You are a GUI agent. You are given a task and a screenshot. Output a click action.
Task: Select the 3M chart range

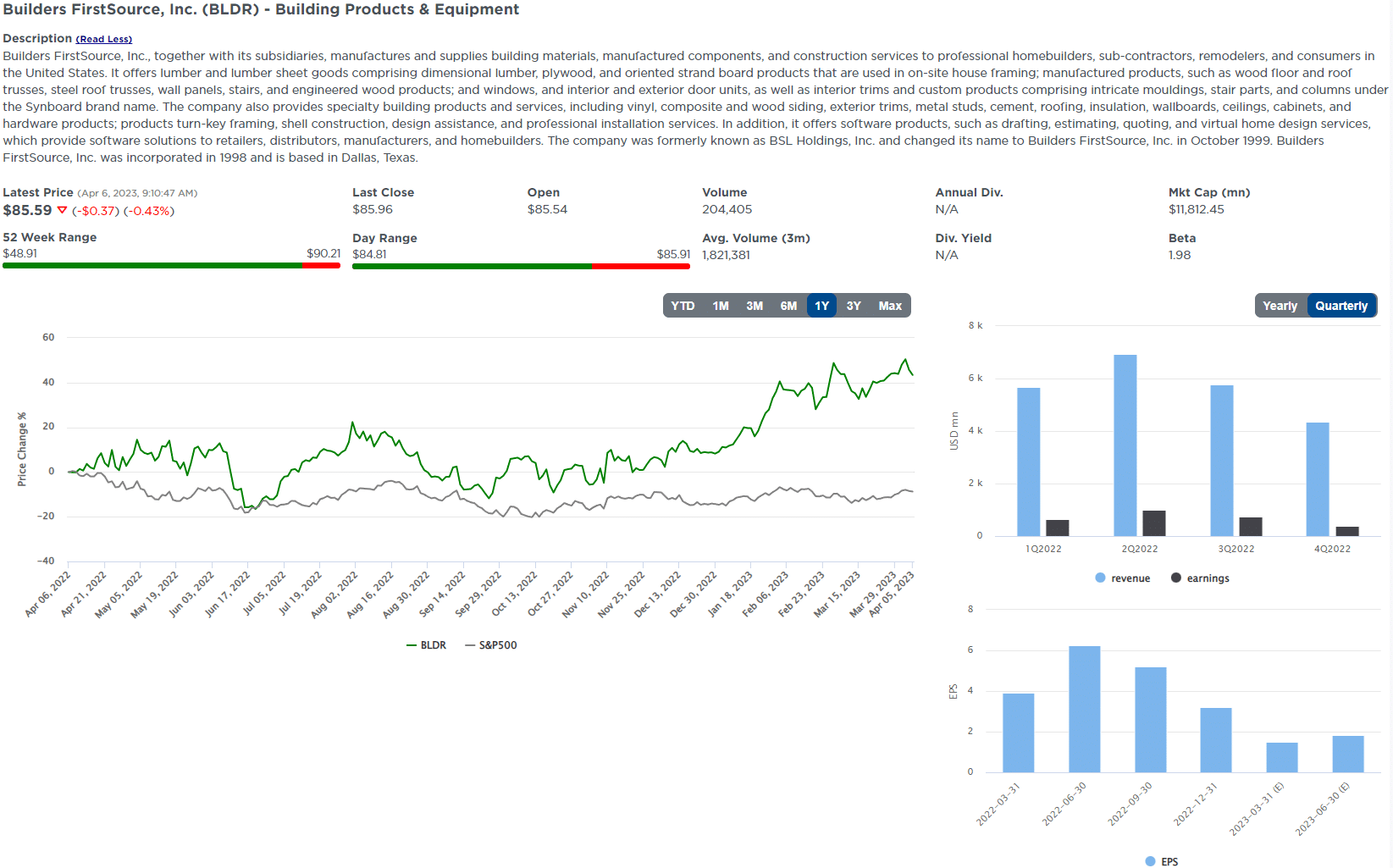(755, 306)
